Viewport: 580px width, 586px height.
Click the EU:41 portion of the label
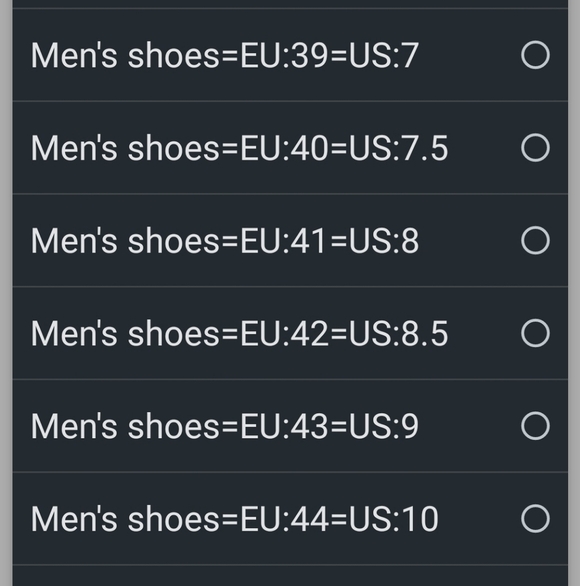(284, 241)
